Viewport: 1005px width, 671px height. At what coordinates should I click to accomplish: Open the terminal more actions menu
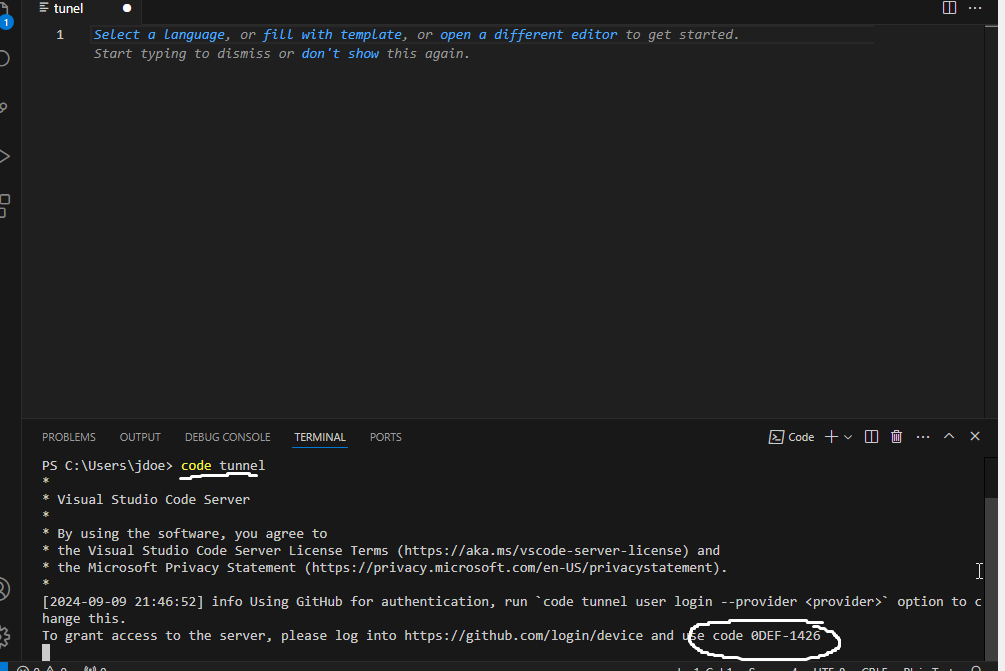pyautogui.click(x=922, y=436)
